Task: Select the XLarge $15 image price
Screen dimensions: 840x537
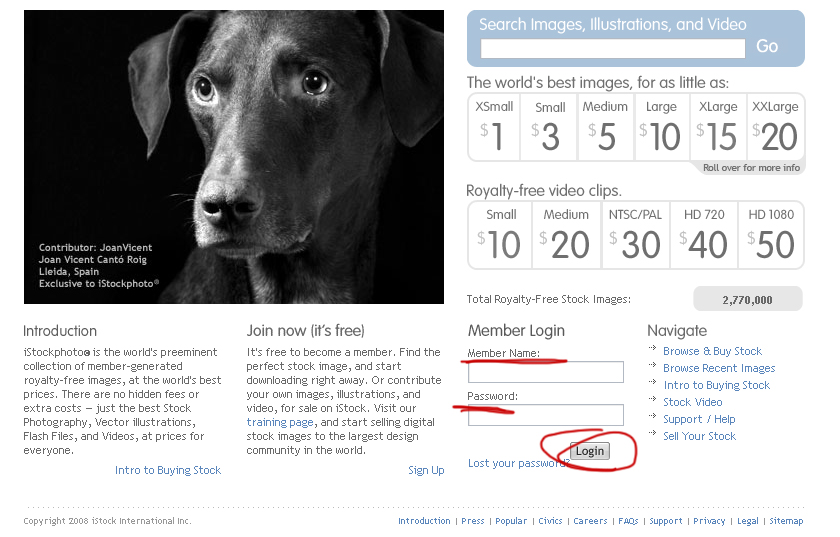Action: (x=718, y=127)
